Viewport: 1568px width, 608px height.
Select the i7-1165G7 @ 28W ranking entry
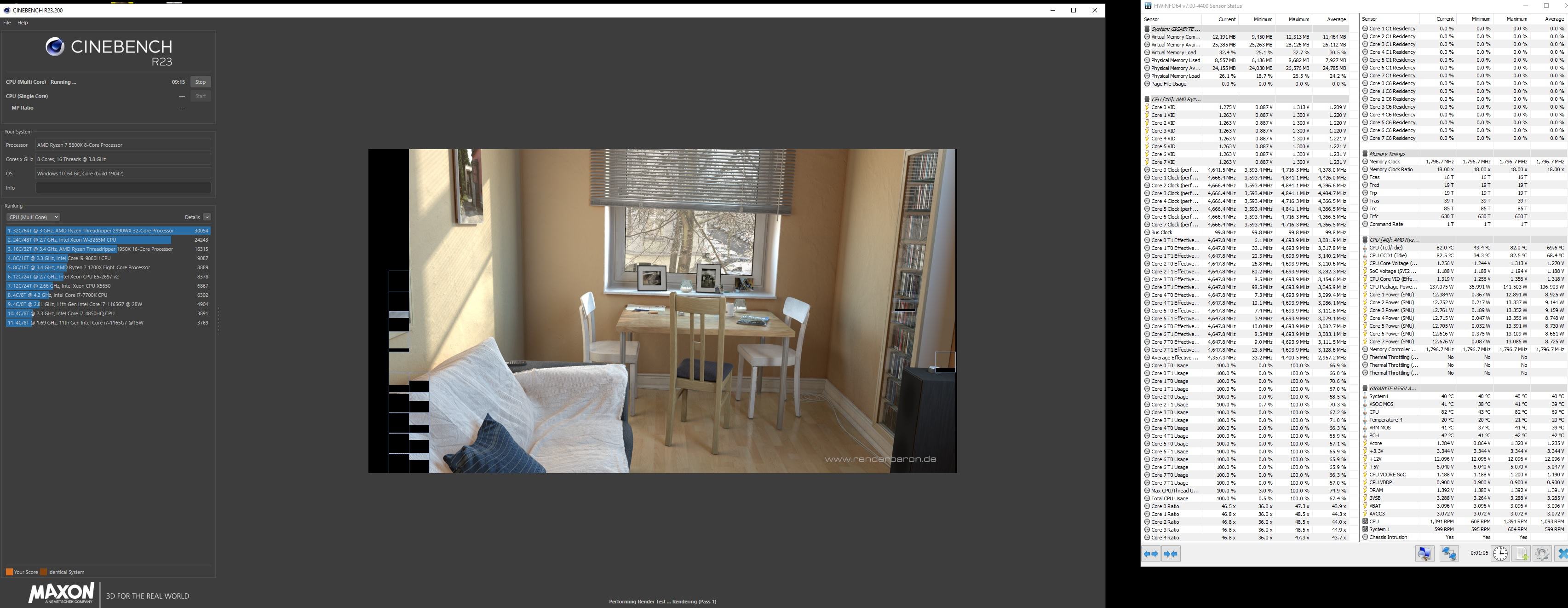point(109,304)
